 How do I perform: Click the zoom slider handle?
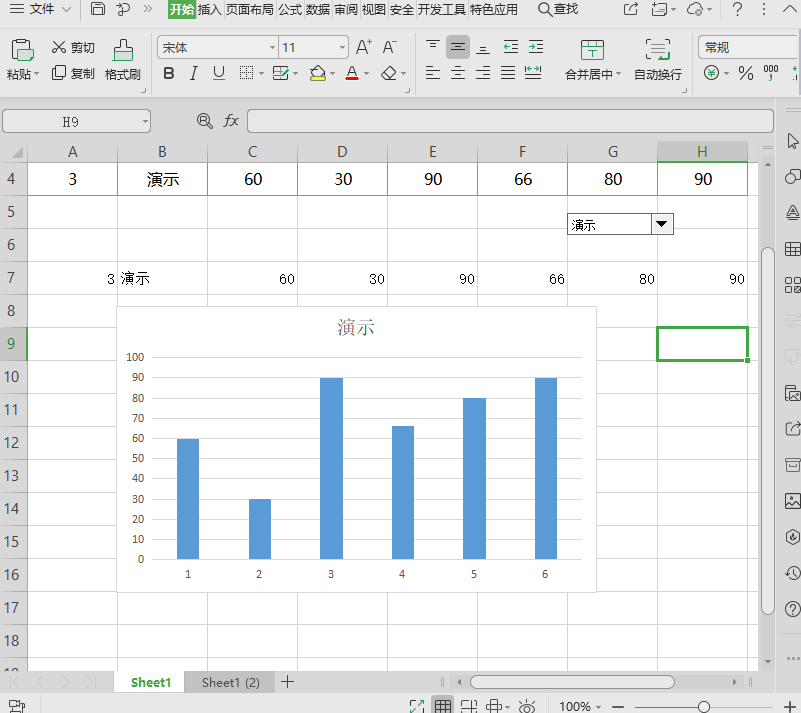[704, 706]
